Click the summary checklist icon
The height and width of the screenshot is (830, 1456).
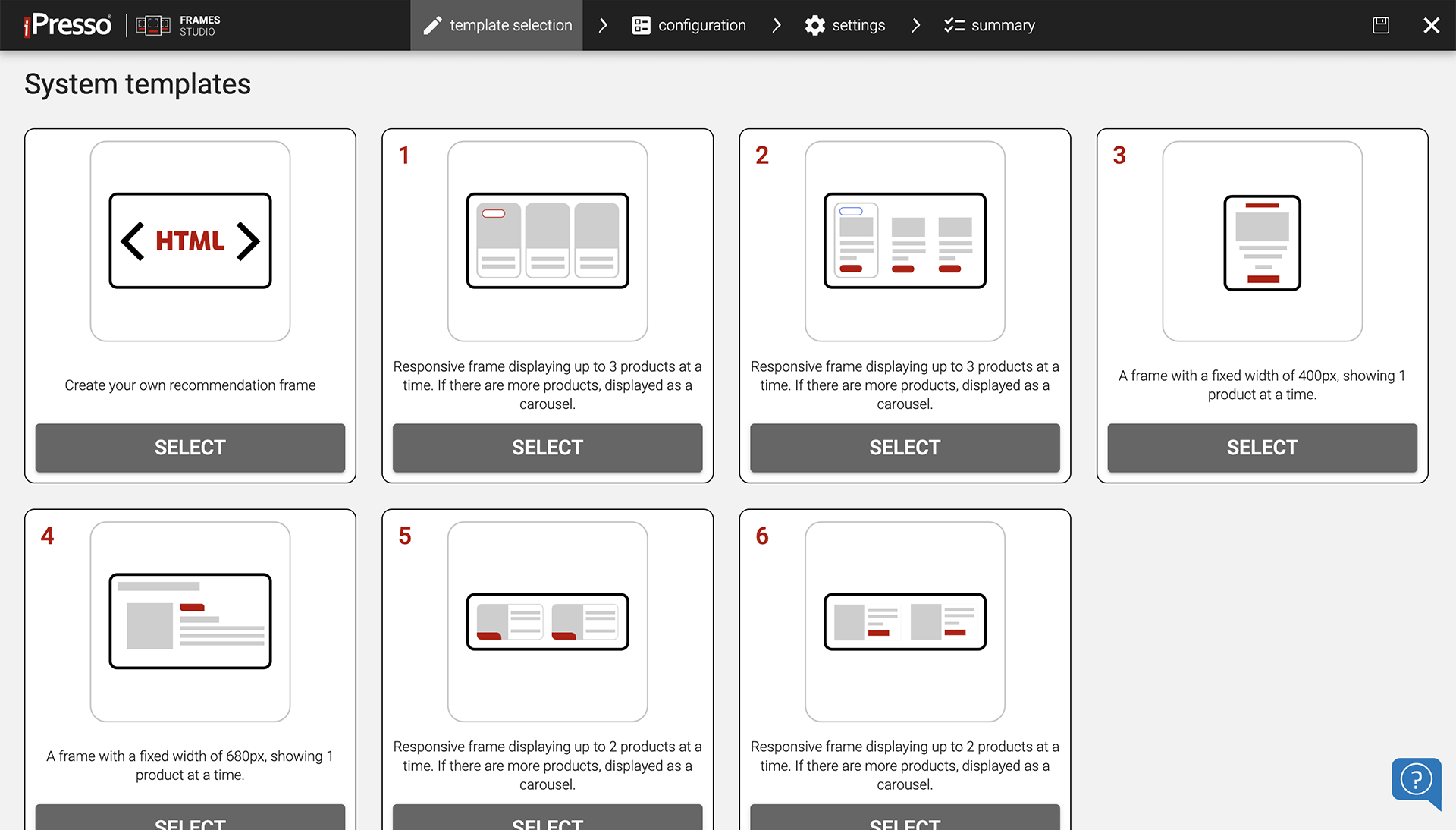952,25
